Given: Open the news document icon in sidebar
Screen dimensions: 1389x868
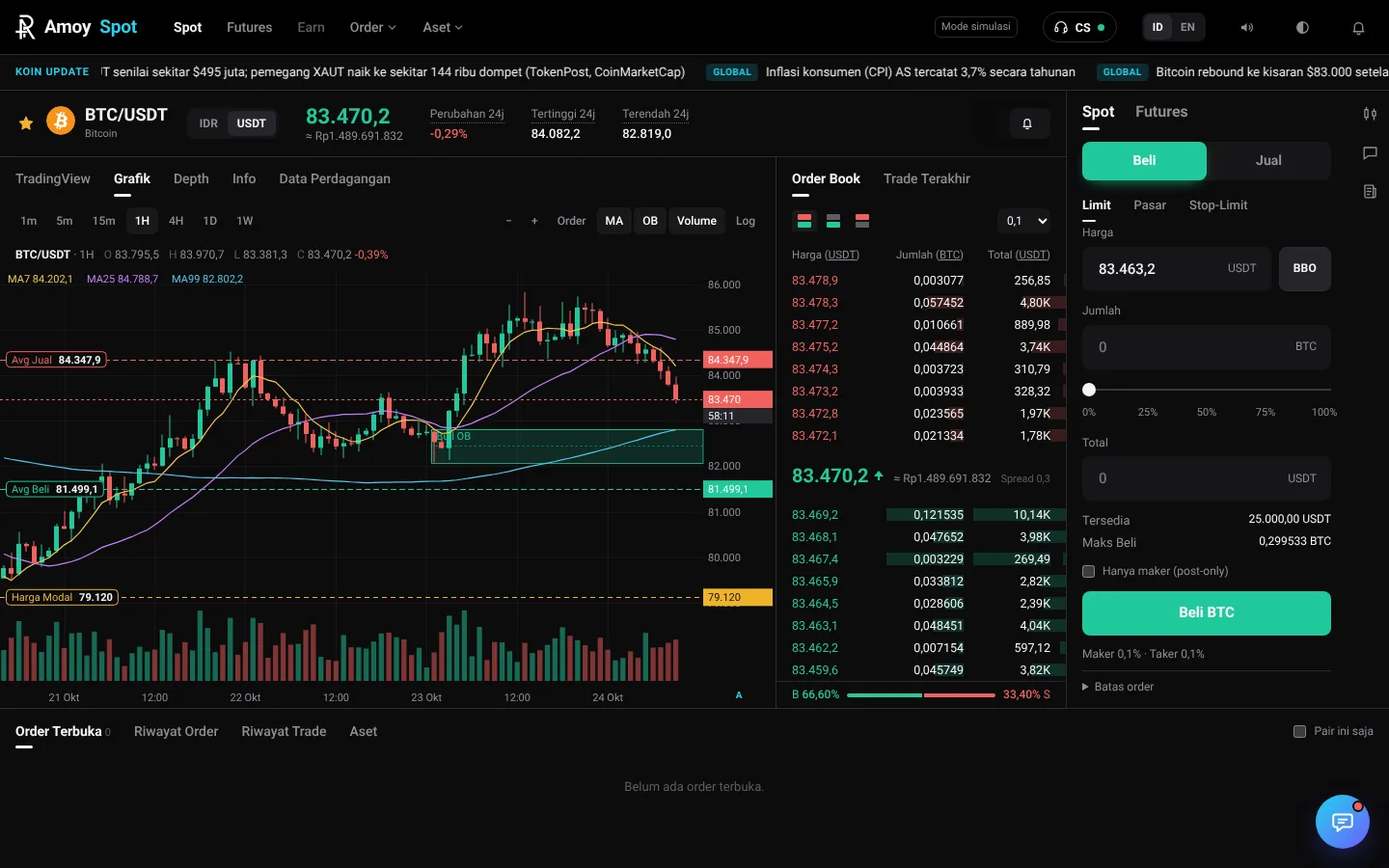Looking at the screenshot, I should click(x=1370, y=191).
